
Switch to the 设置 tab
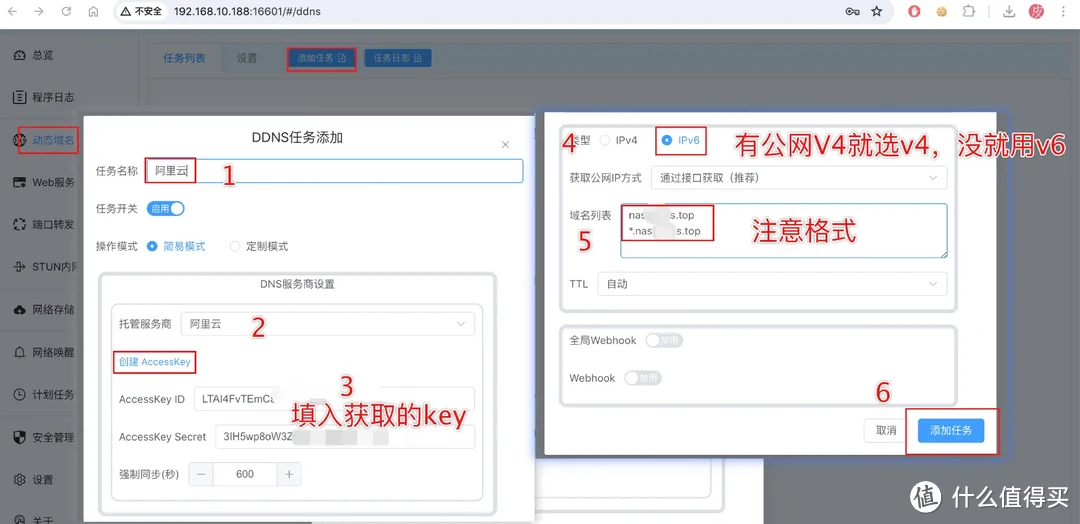click(247, 58)
